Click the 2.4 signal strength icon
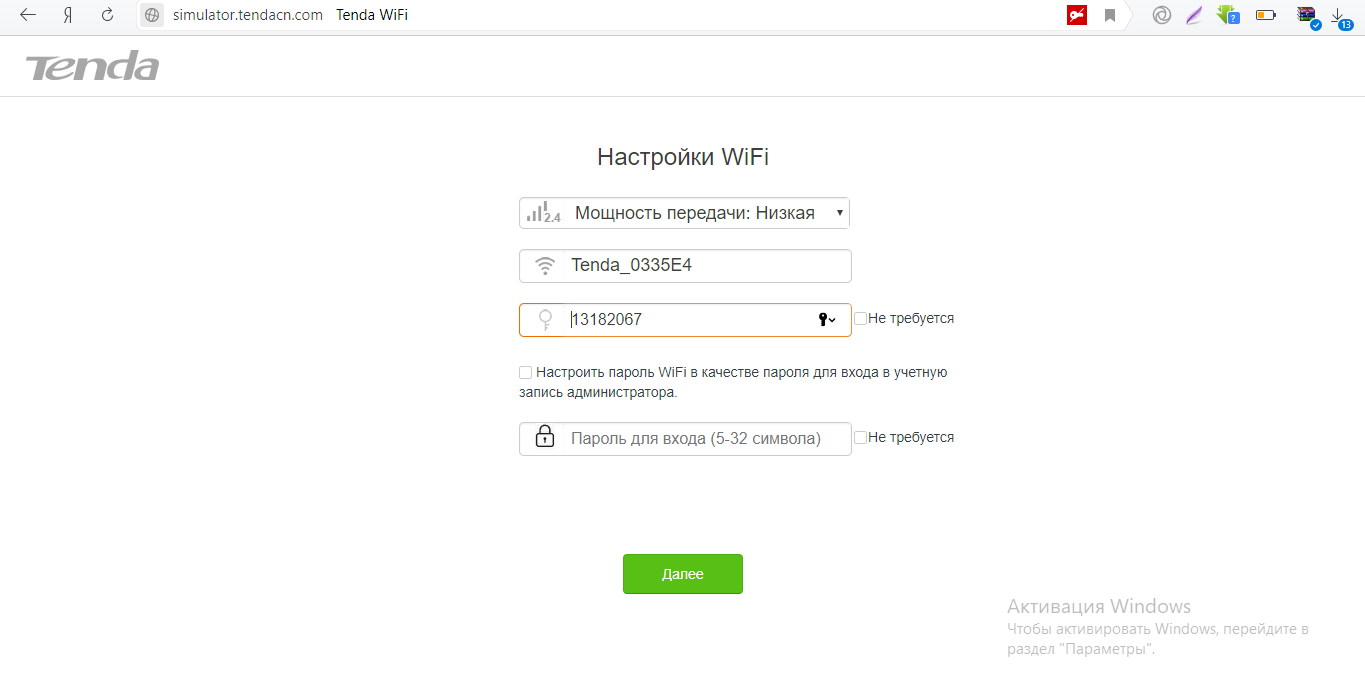Viewport: 1365px width, 691px height. click(x=543, y=212)
